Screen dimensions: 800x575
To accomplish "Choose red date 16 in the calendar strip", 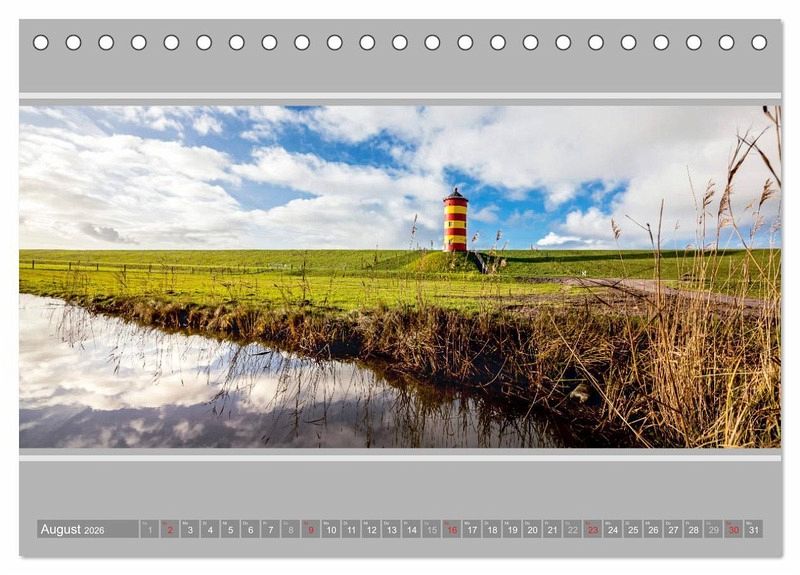I will [x=451, y=529].
